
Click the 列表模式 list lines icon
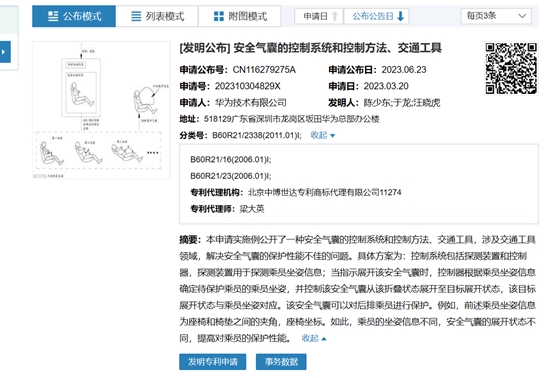(136, 16)
